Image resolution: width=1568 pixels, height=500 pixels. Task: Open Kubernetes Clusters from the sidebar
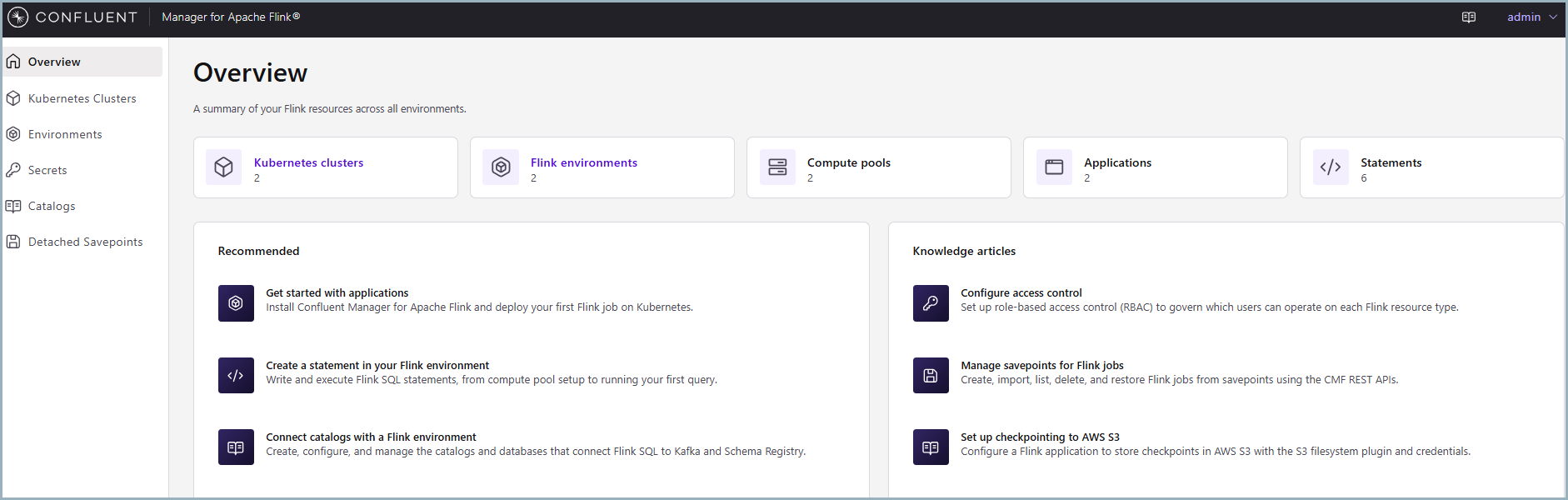(82, 98)
